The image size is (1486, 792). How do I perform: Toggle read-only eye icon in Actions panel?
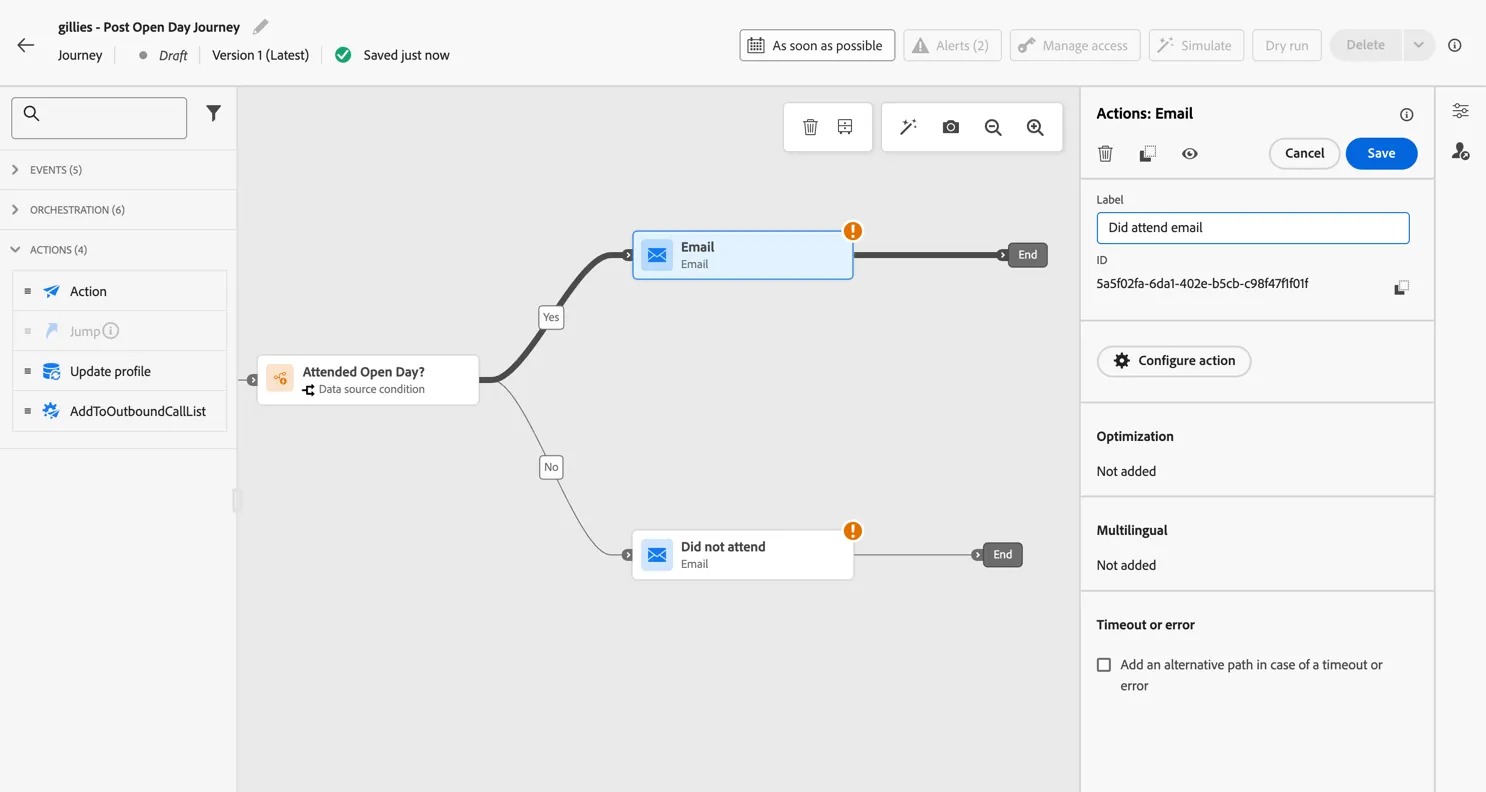[1189, 154]
